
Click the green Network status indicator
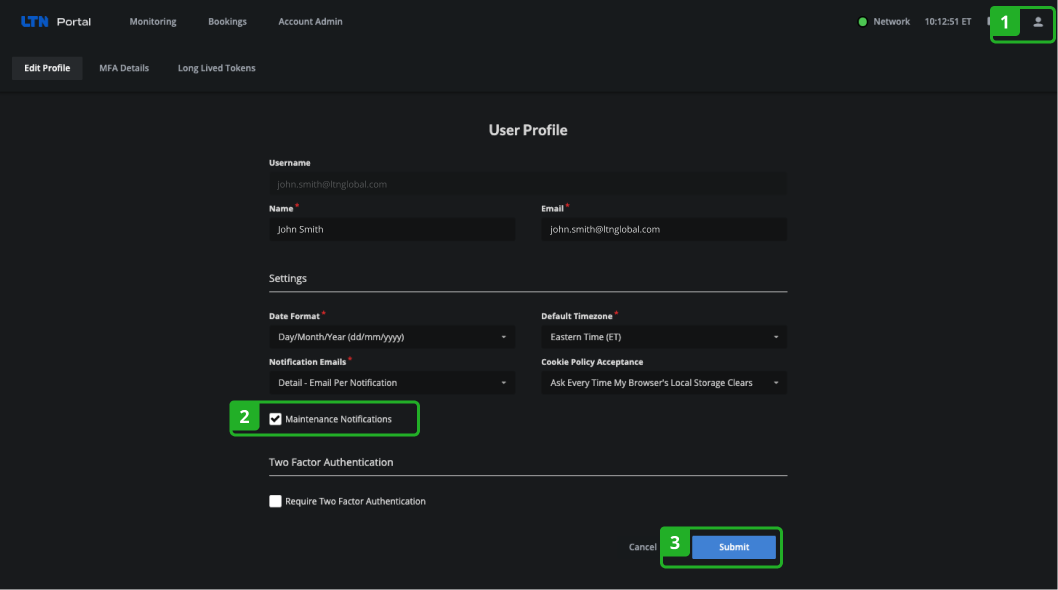click(x=862, y=22)
